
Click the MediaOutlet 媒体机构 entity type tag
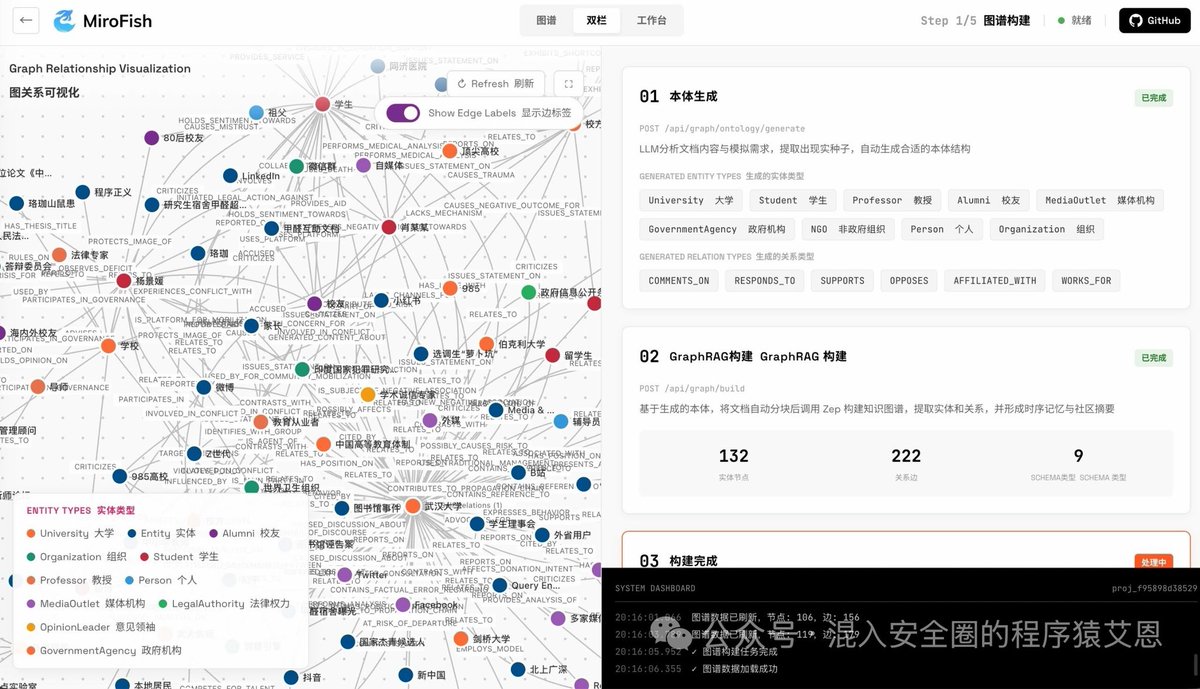[x=1100, y=200]
